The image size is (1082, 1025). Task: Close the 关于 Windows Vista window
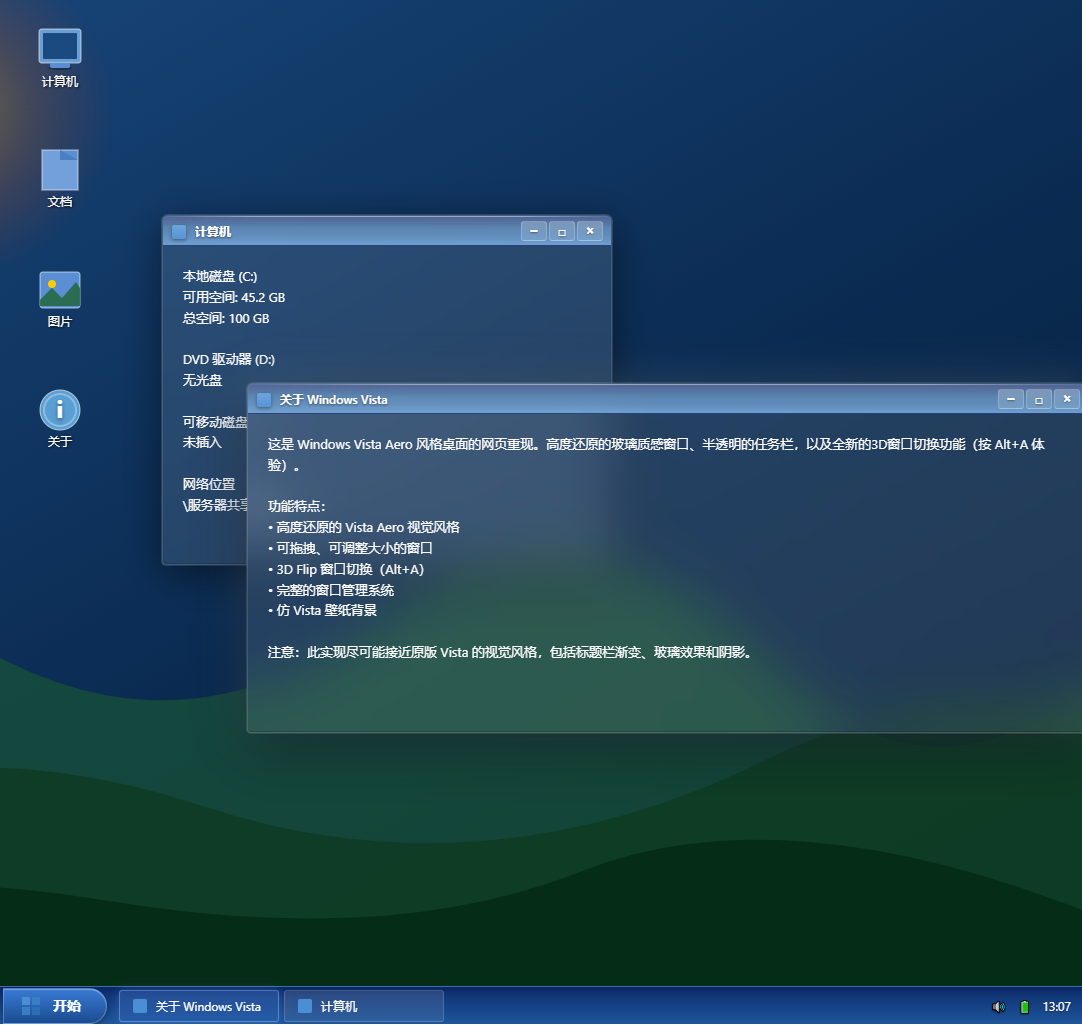click(1067, 399)
